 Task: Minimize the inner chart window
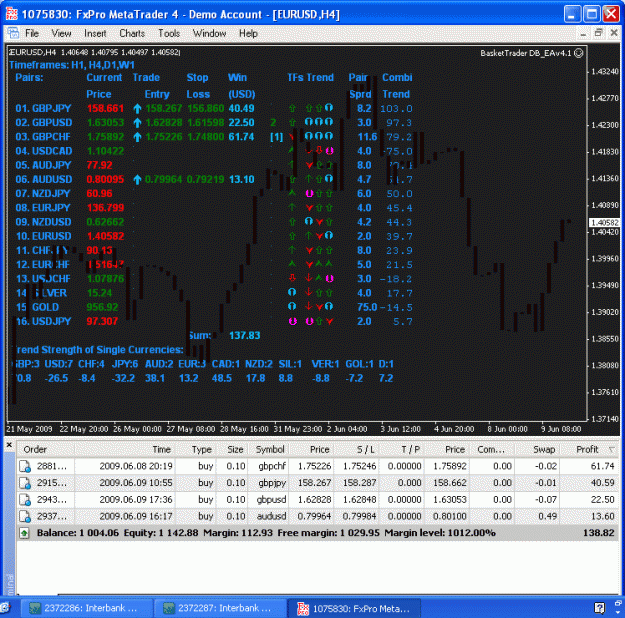pos(583,33)
